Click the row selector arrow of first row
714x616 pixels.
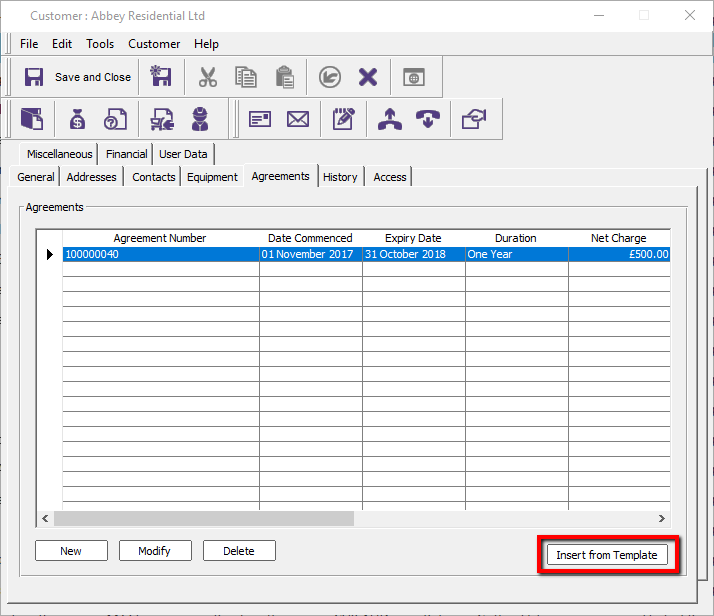pyautogui.click(x=50, y=254)
